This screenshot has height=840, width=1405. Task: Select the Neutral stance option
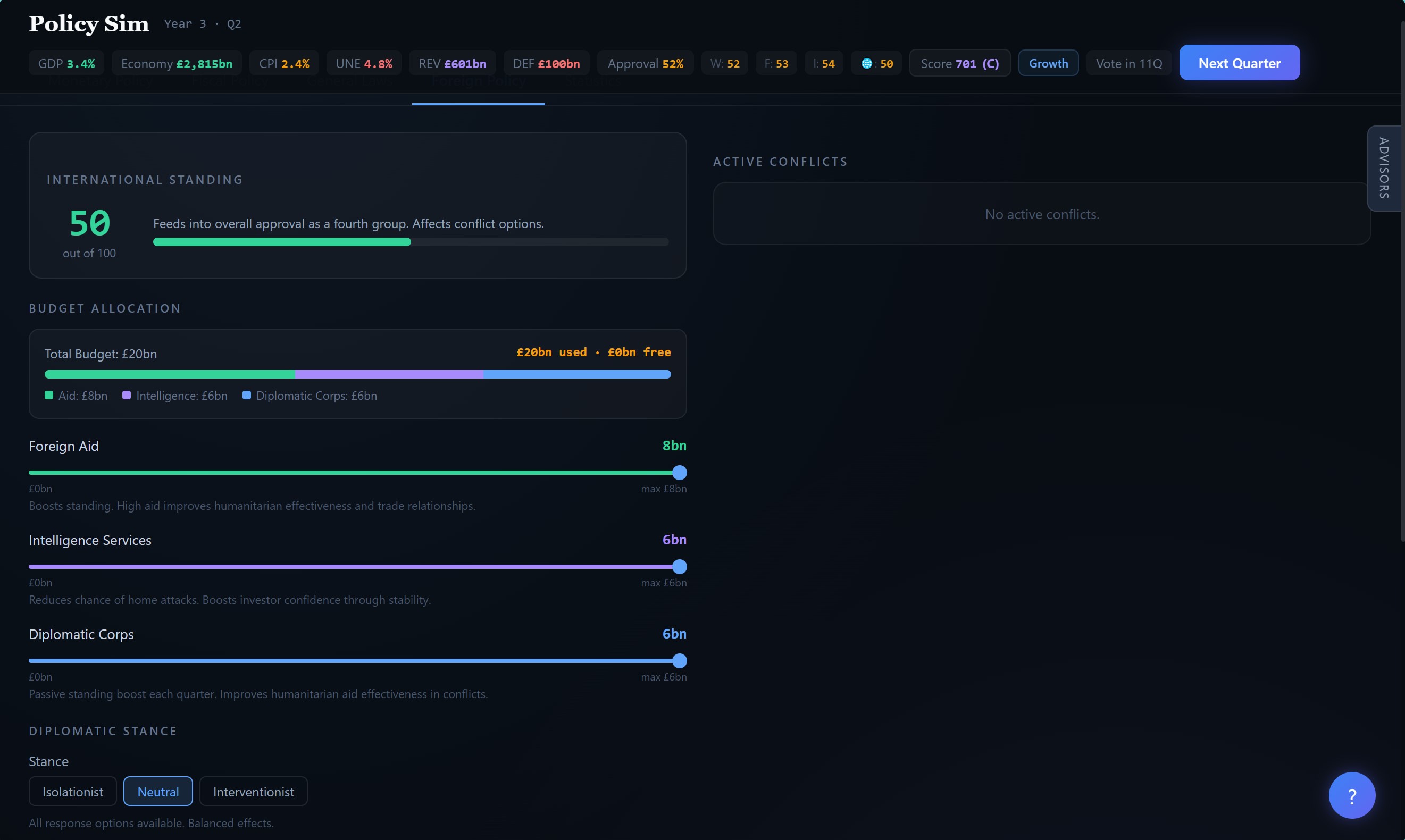158,791
